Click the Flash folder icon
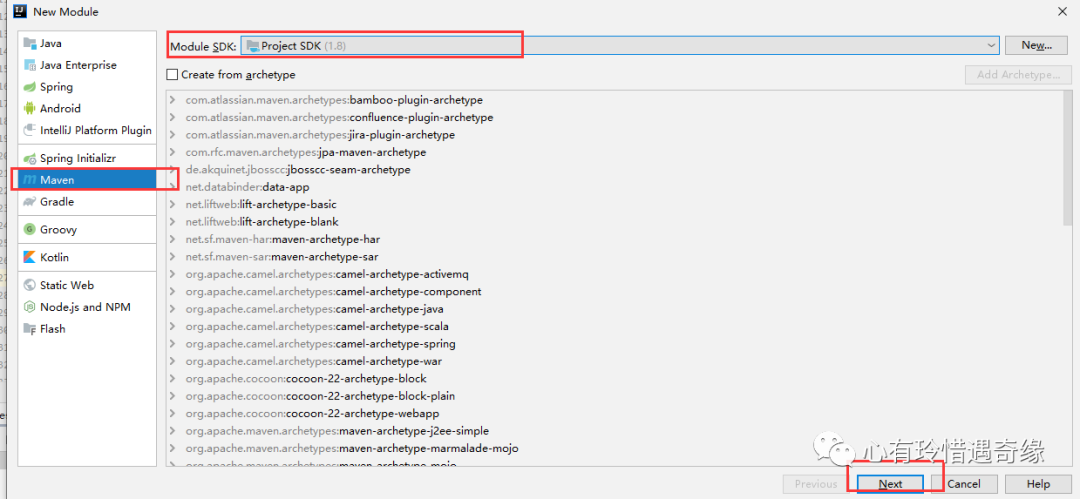 [30, 329]
